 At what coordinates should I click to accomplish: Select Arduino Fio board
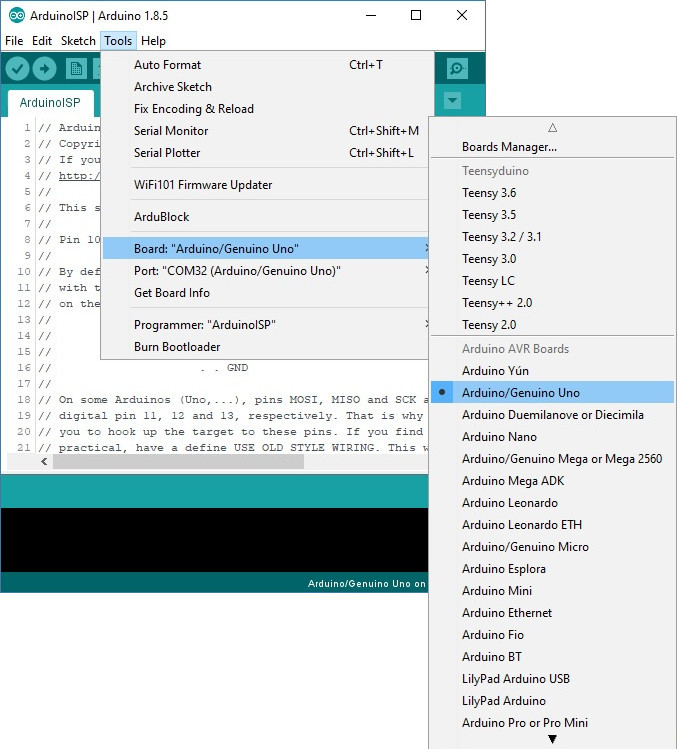tap(552, 634)
